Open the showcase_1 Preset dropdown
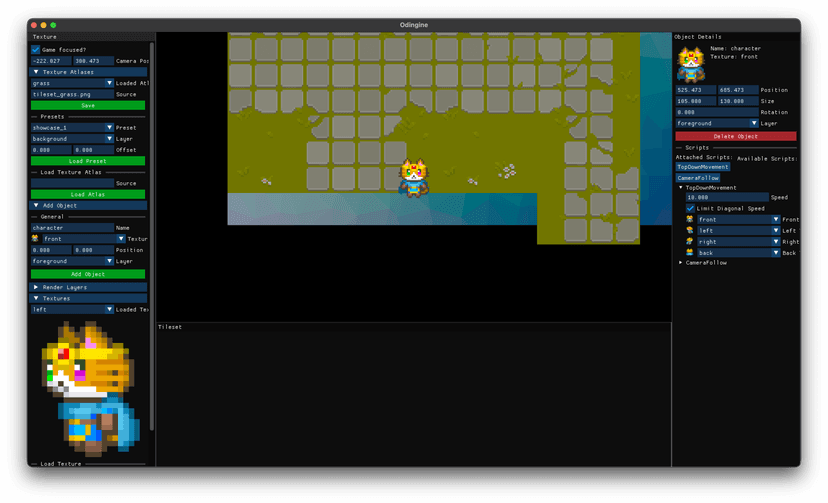Image resolution: width=828 pixels, height=503 pixels. click(72, 127)
